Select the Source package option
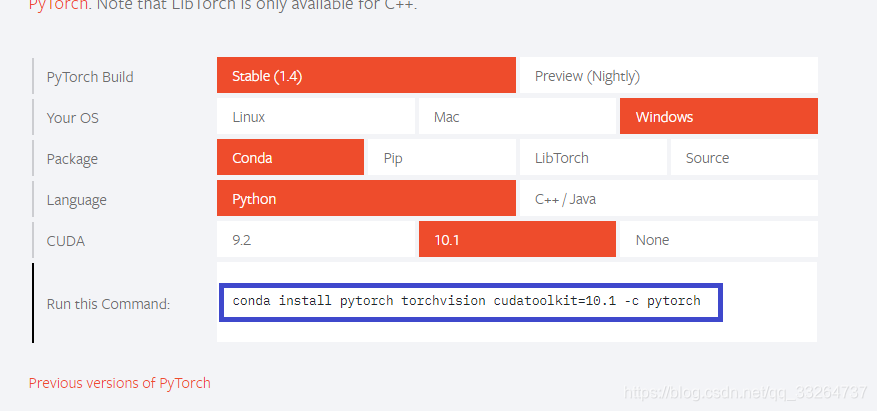Image resolution: width=877 pixels, height=411 pixels. [x=744, y=157]
